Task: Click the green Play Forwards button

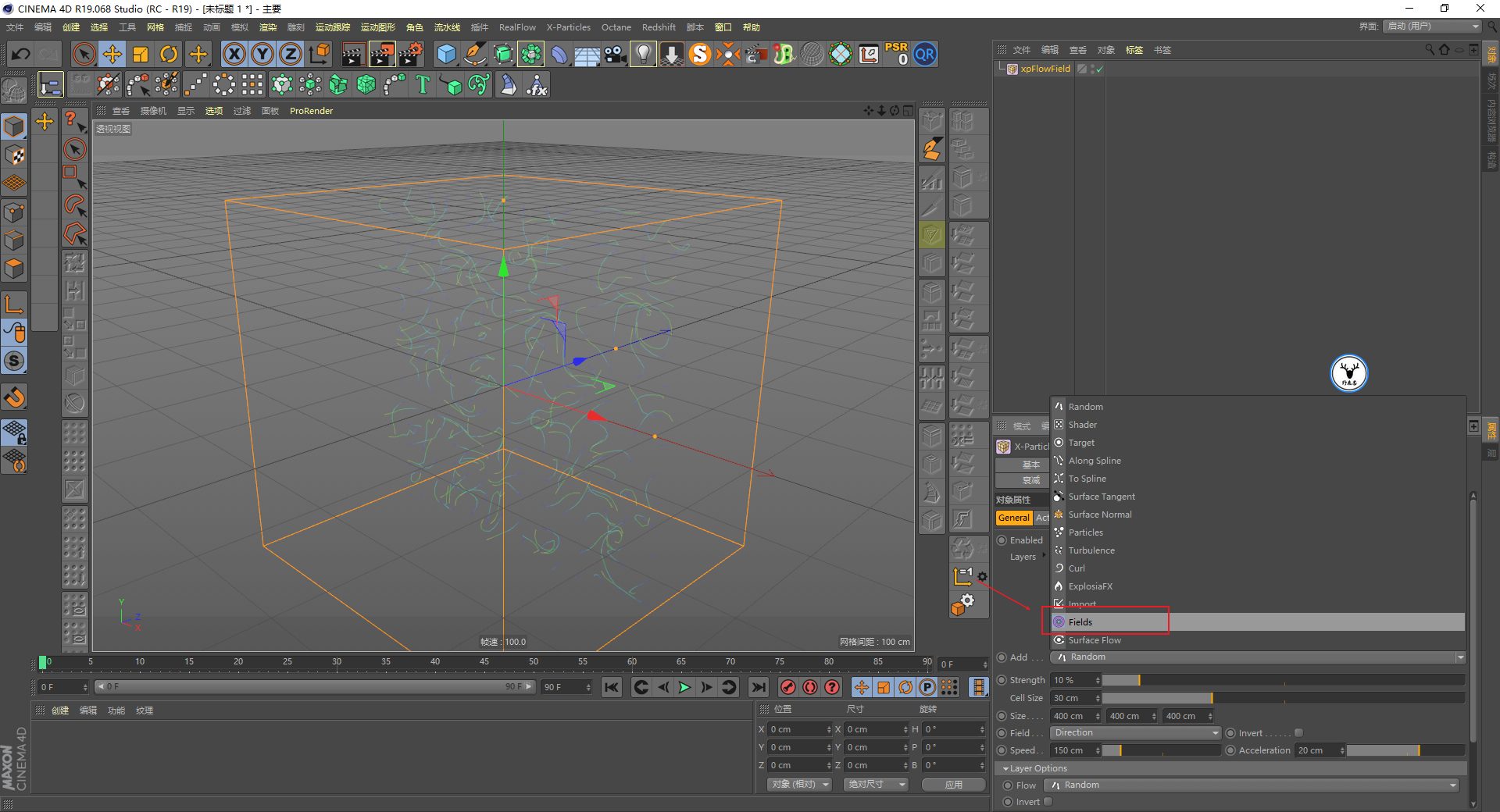Action: pyautogui.click(x=684, y=687)
